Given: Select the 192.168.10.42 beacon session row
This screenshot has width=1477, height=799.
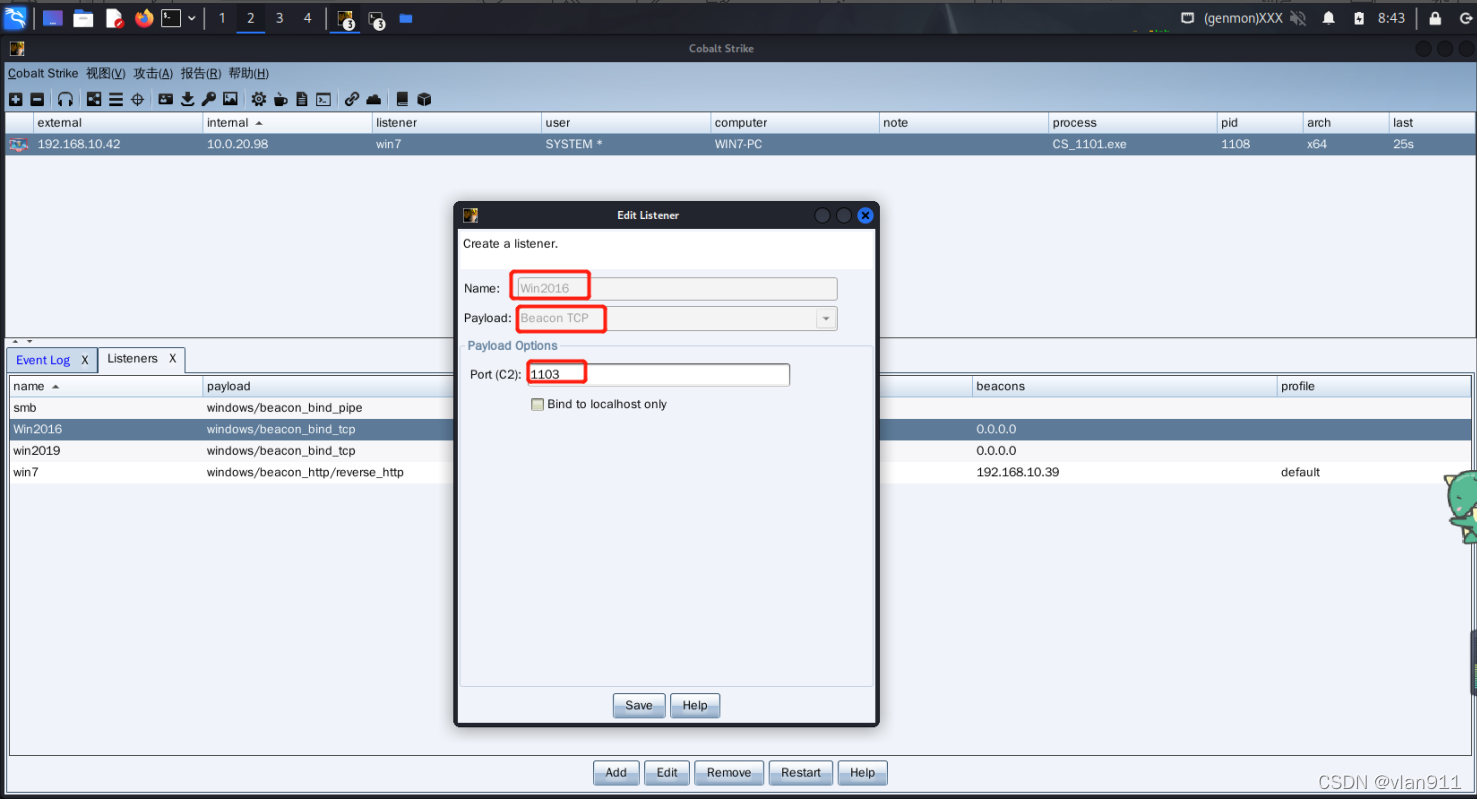Looking at the screenshot, I should [740, 144].
